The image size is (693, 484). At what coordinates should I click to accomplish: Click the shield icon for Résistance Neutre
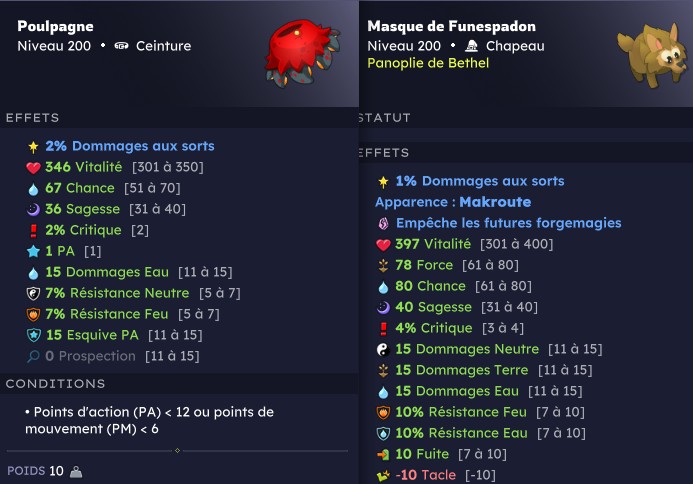tap(33, 293)
